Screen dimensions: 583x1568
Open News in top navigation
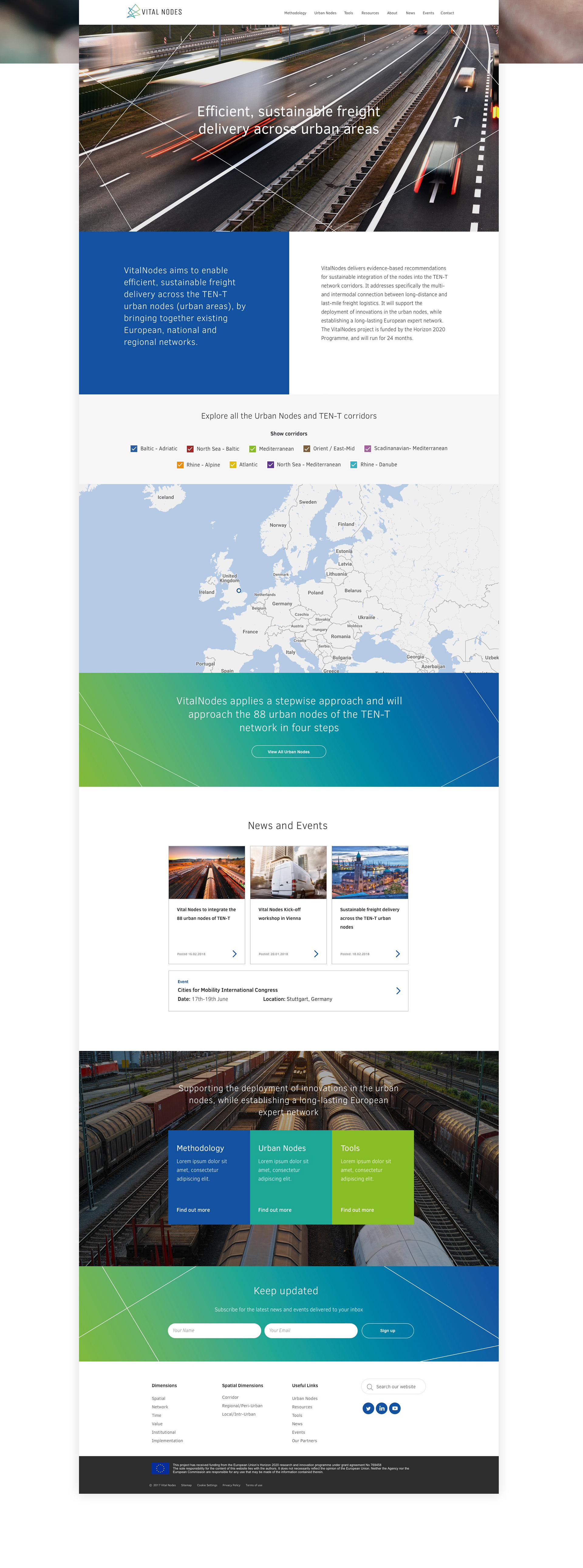pos(411,13)
